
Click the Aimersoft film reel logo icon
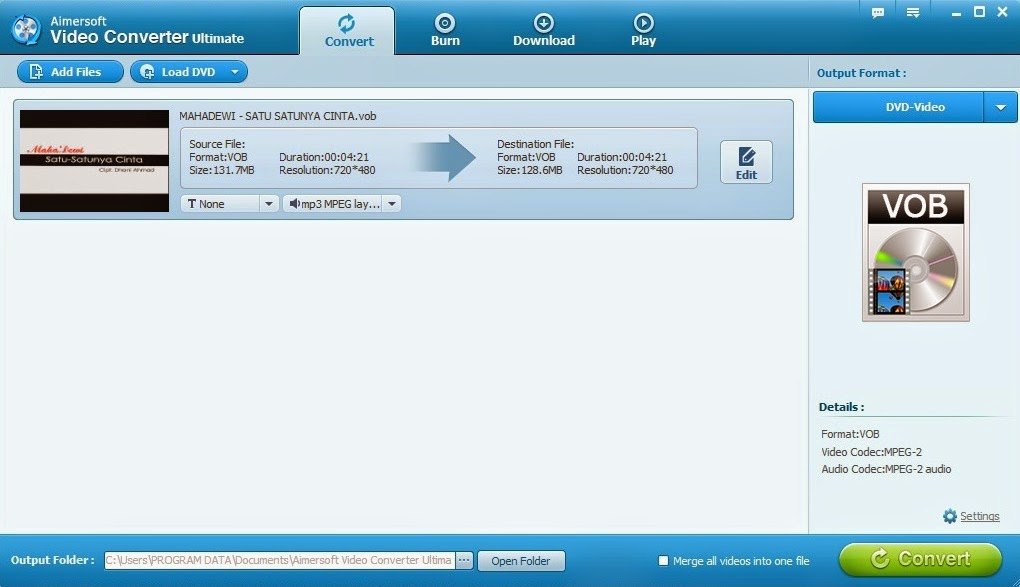(x=27, y=29)
